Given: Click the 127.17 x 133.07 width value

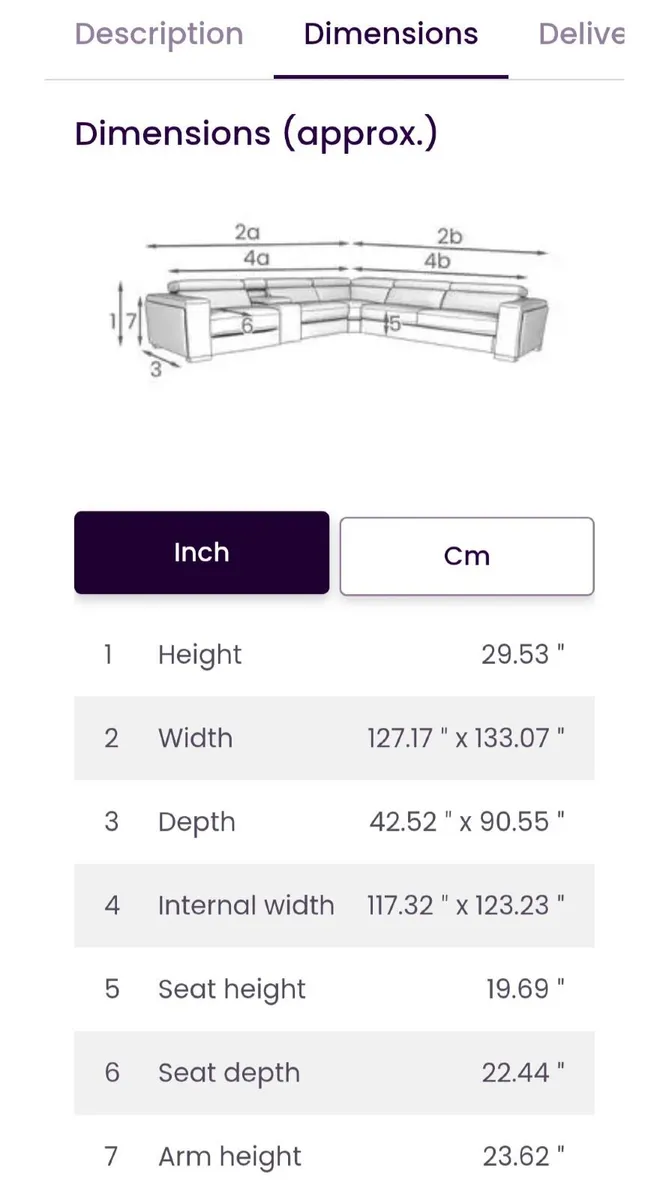Looking at the screenshot, I should [x=466, y=739].
